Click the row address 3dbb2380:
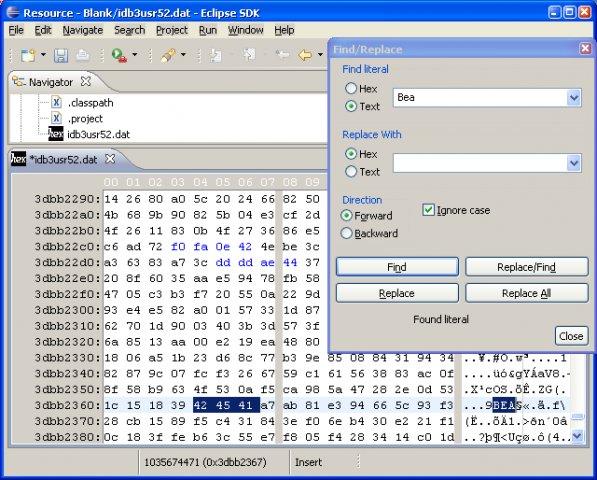The image size is (597, 480). tap(68, 437)
